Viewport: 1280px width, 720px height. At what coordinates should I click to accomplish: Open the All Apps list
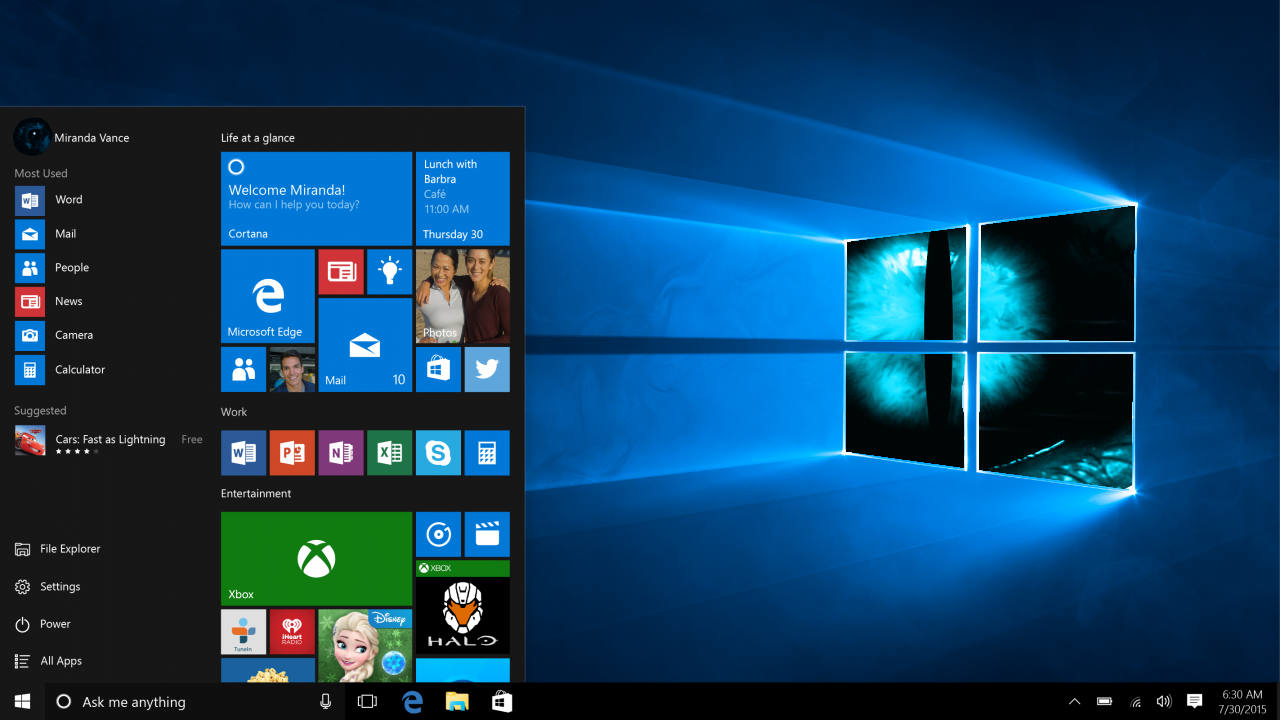[60, 660]
